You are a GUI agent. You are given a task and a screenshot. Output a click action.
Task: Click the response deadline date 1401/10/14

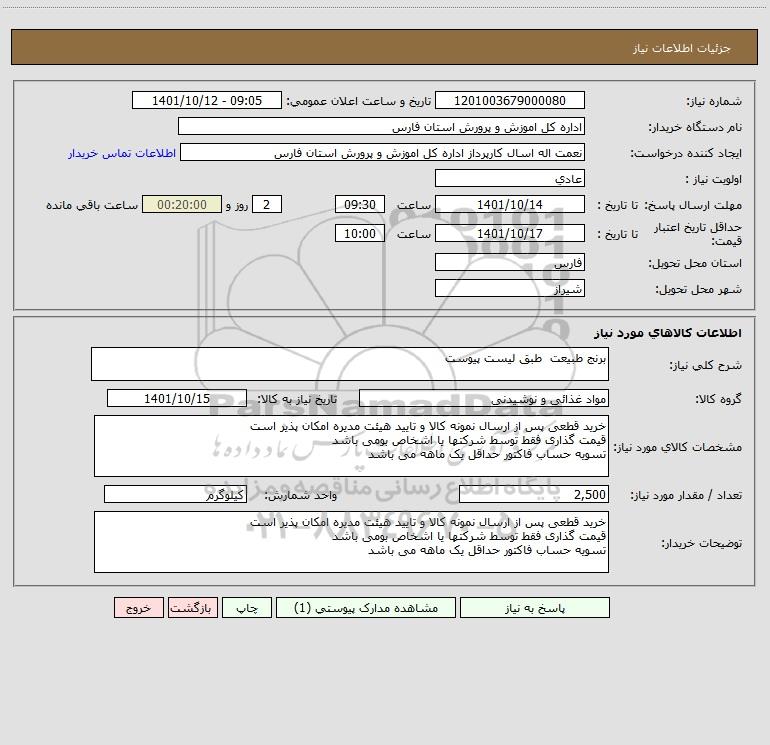510,204
